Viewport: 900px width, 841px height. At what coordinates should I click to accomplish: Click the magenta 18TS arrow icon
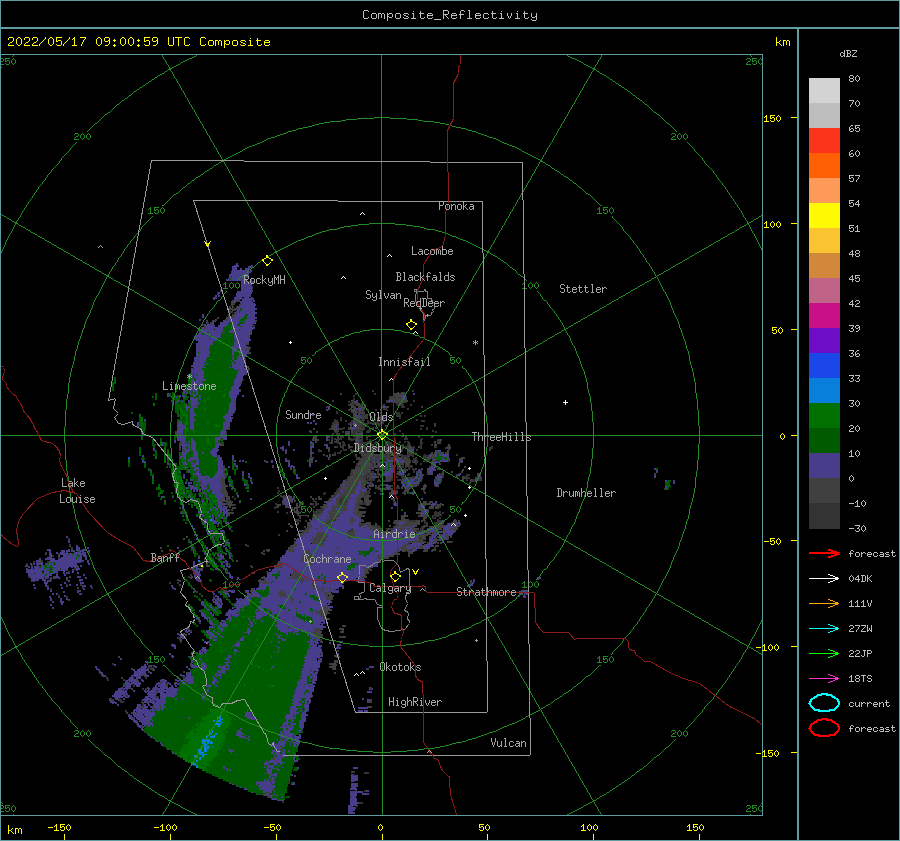824,679
